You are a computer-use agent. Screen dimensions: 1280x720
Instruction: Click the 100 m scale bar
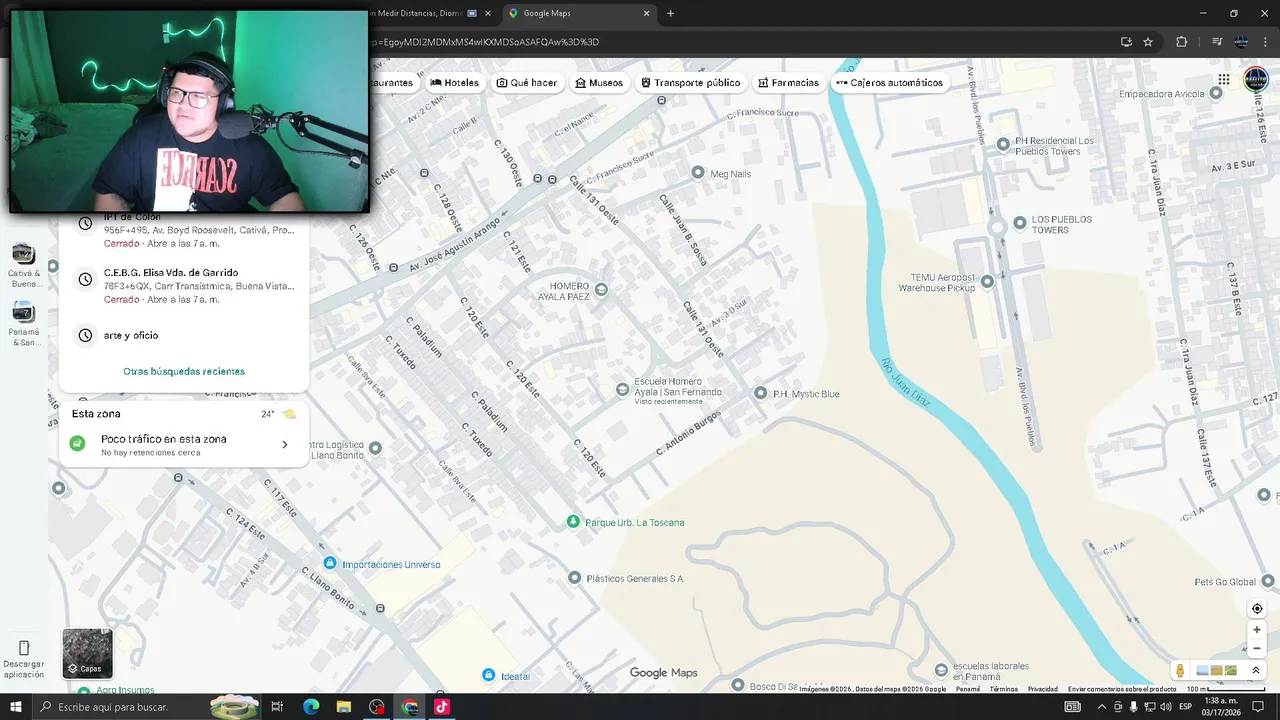(x=1228, y=689)
